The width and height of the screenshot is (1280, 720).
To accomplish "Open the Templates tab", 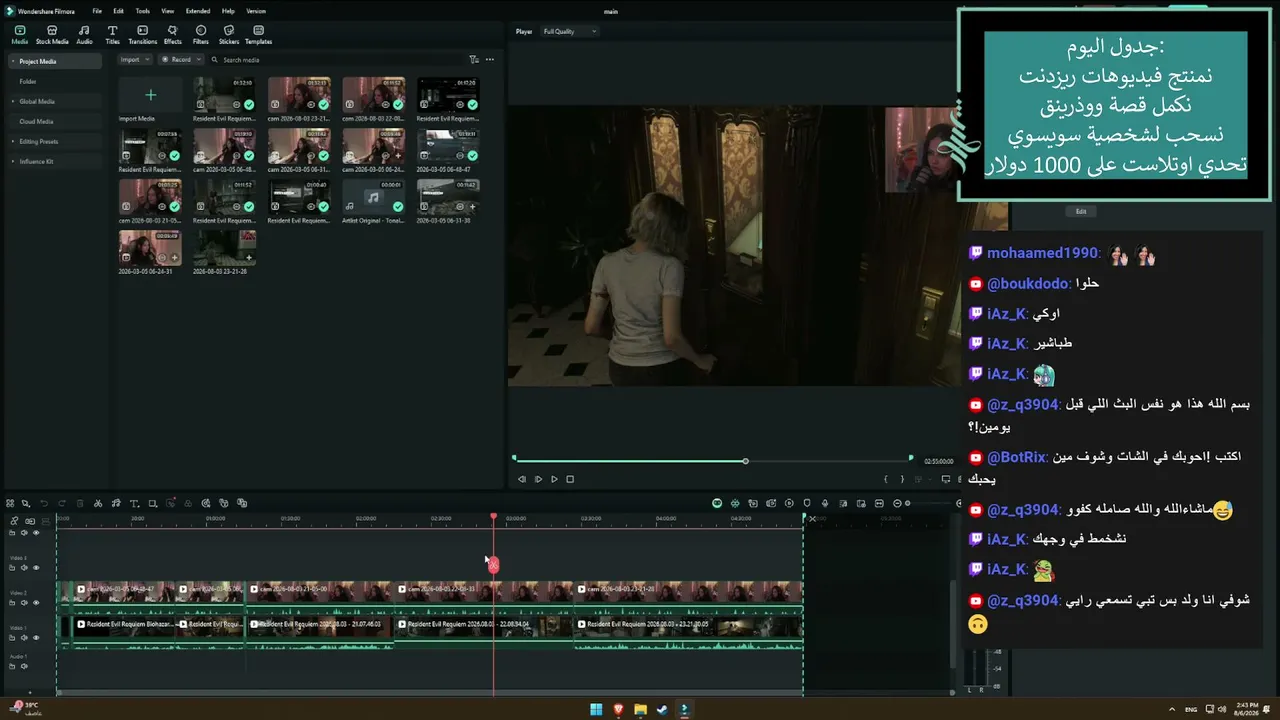I will pyautogui.click(x=258, y=35).
